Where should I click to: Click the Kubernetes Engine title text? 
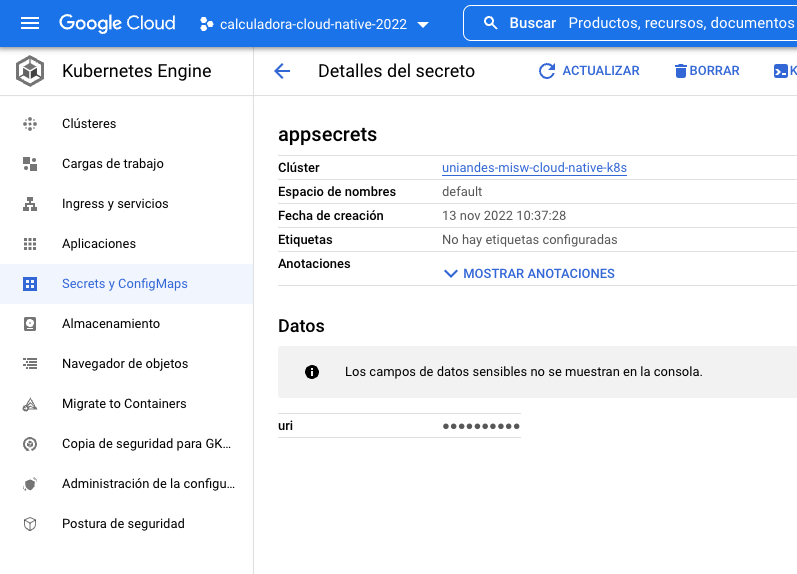click(137, 71)
